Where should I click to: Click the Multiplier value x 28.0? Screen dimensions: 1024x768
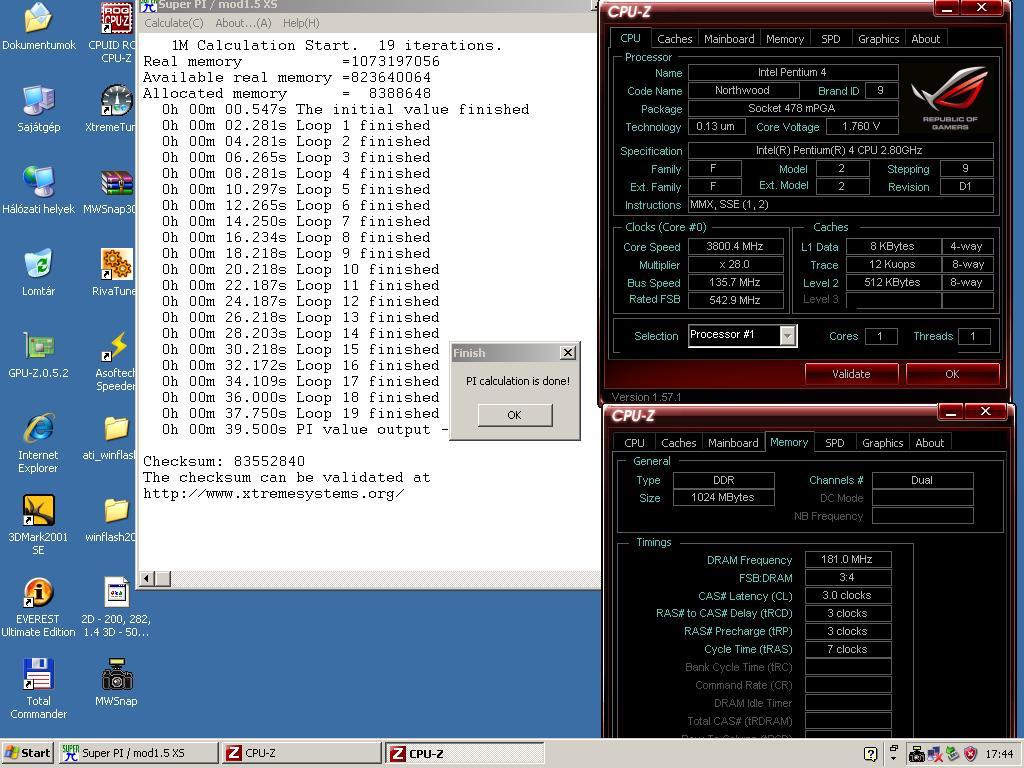735,264
